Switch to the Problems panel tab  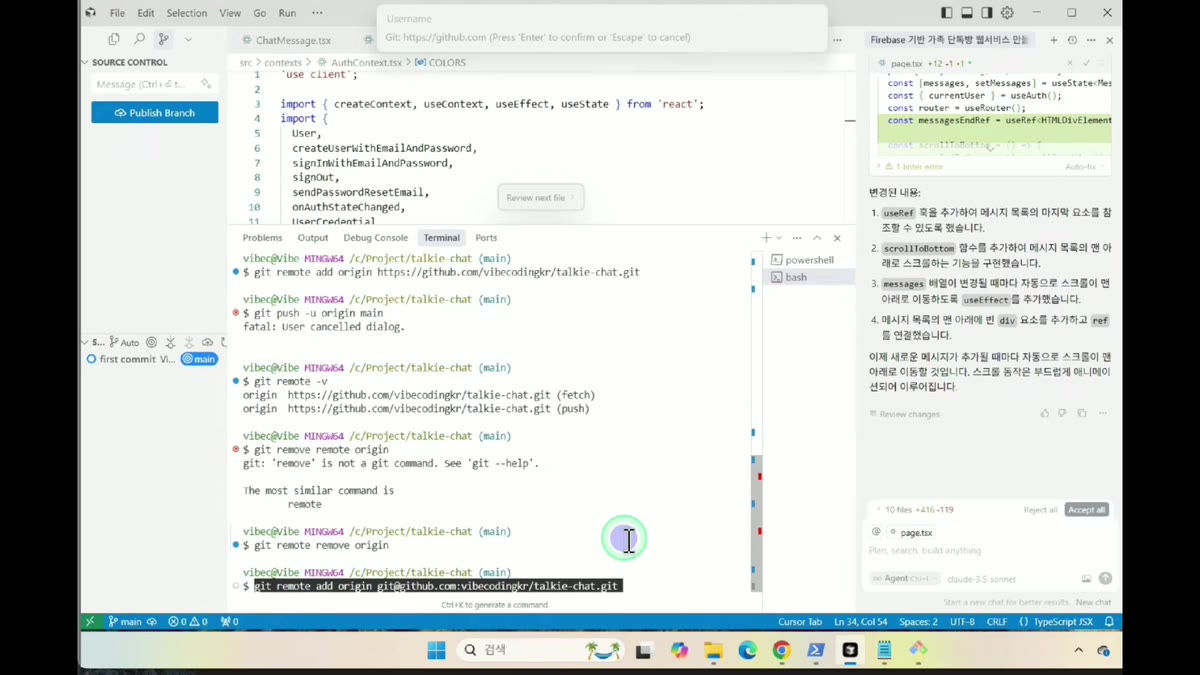[x=262, y=238]
